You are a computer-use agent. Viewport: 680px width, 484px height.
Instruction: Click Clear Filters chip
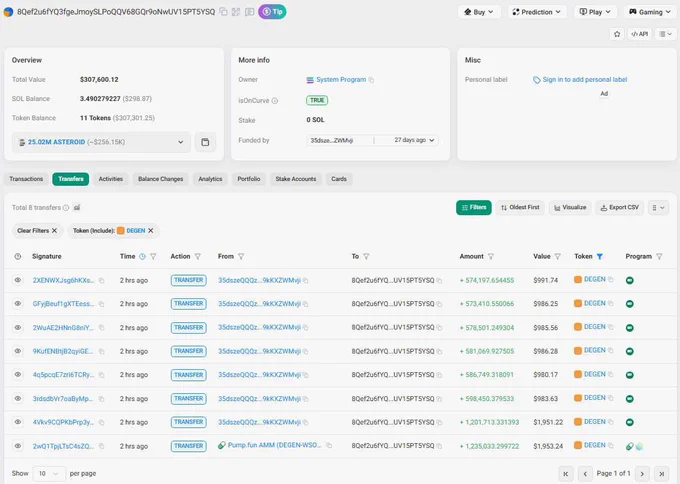(x=37, y=231)
